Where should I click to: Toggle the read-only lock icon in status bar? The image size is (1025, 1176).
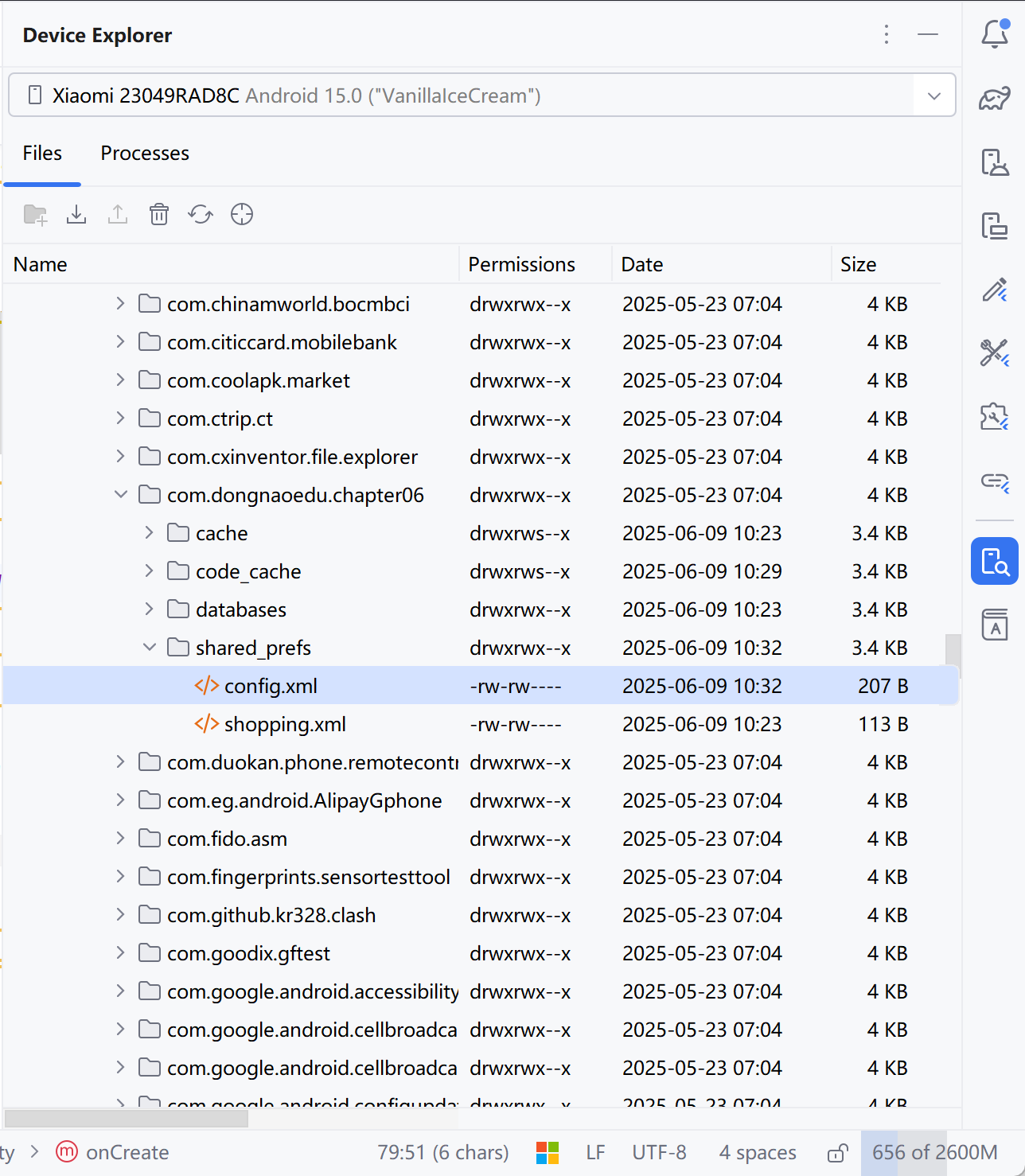(837, 1153)
